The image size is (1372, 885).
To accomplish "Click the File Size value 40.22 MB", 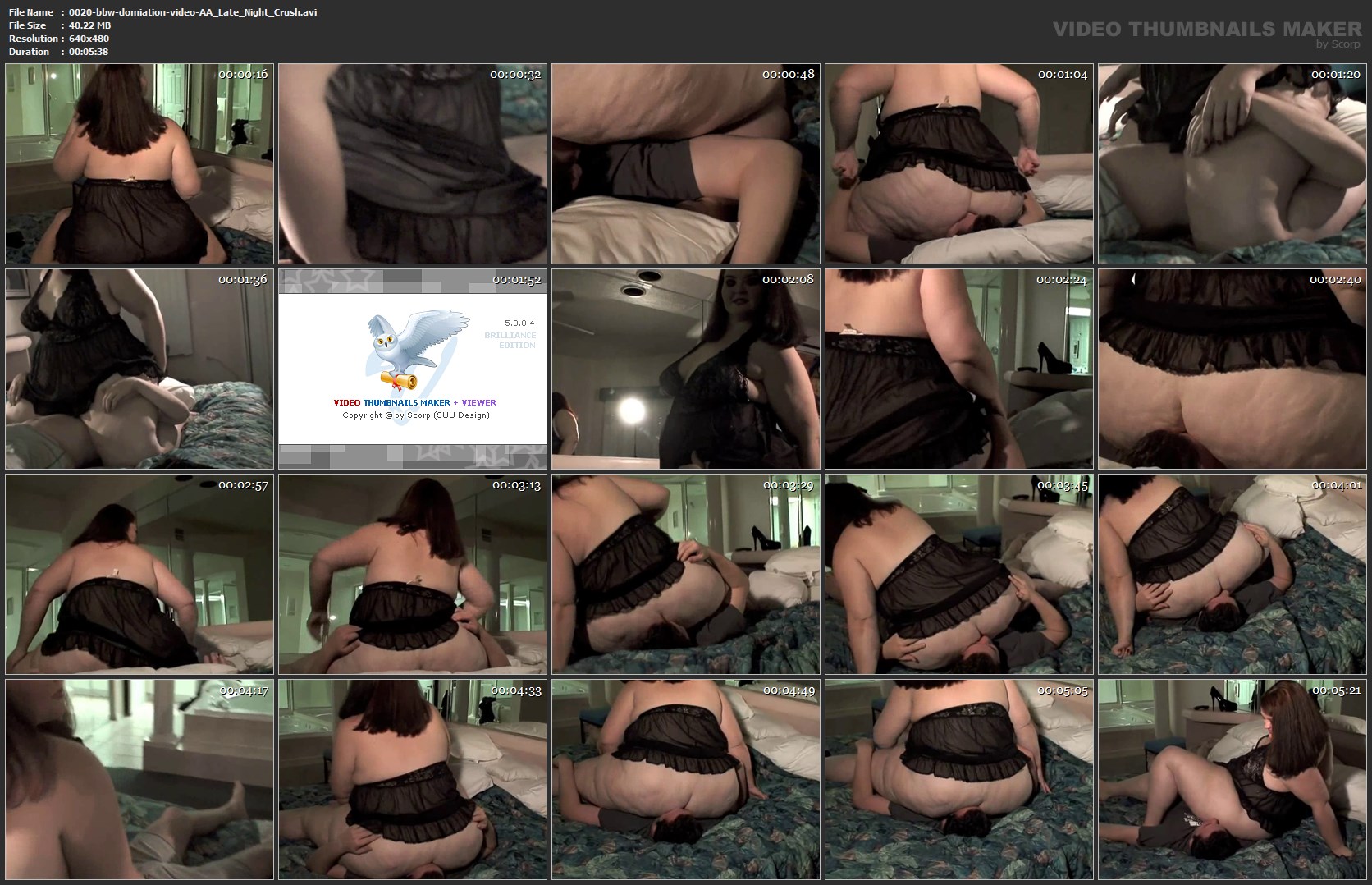I will click(89, 25).
